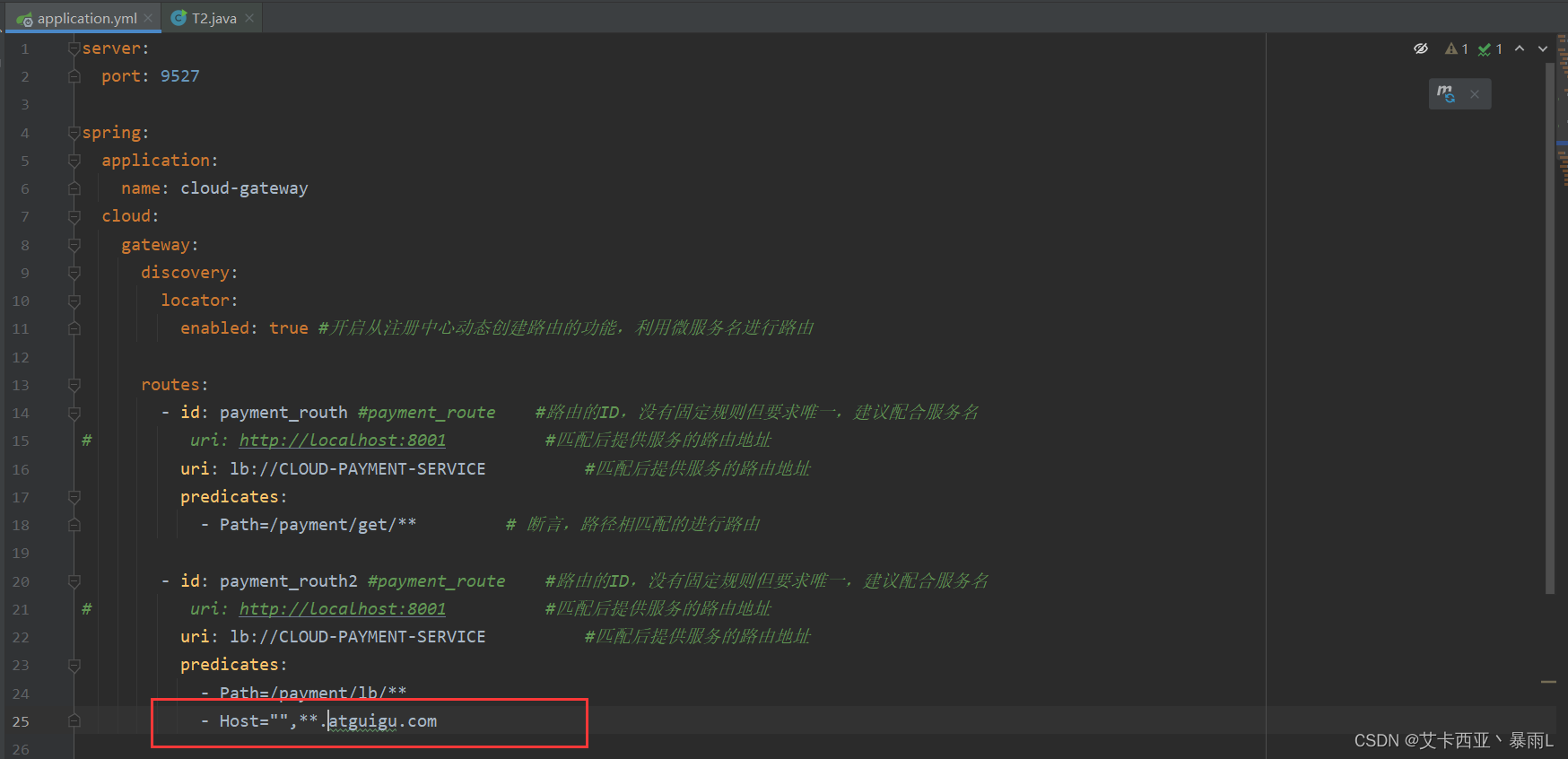
Task: Collapse the routes block fold marker
Action: pyautogui.click(x=74, y=385)
